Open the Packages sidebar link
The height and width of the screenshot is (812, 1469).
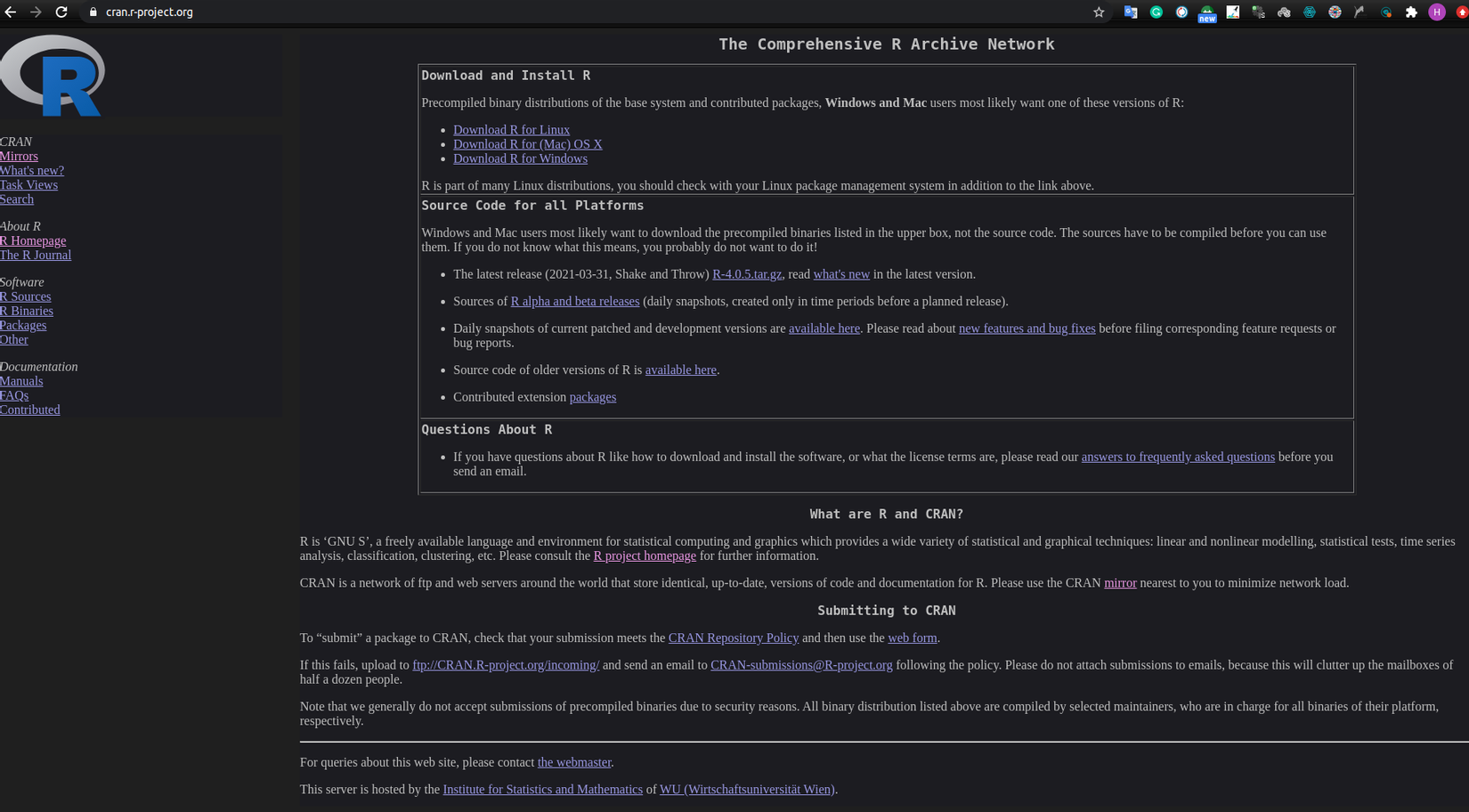pos(23,326)
